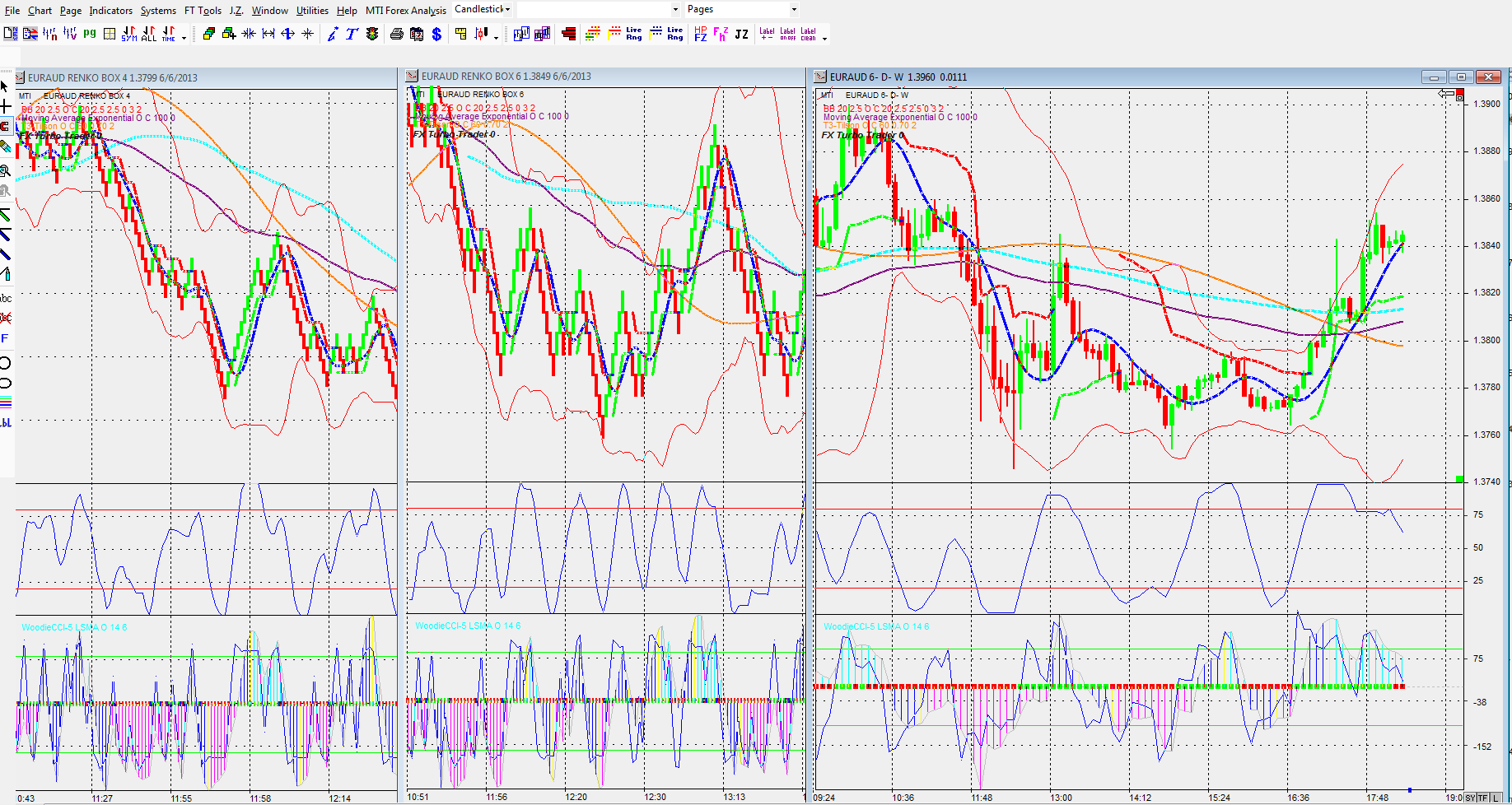Click the ALL symbols toolbar icon

[x=149, y=34]
